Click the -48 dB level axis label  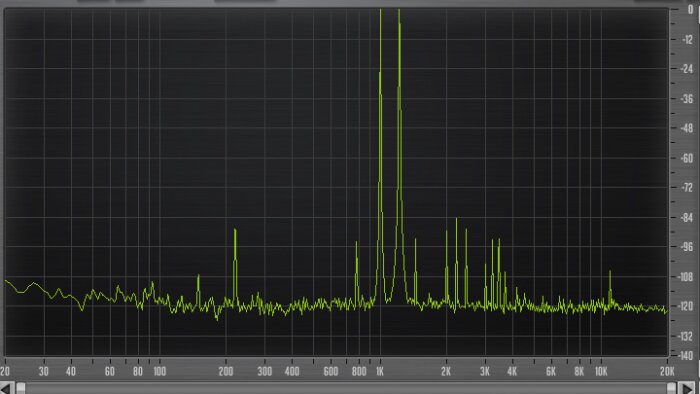(x=687, y=129)
